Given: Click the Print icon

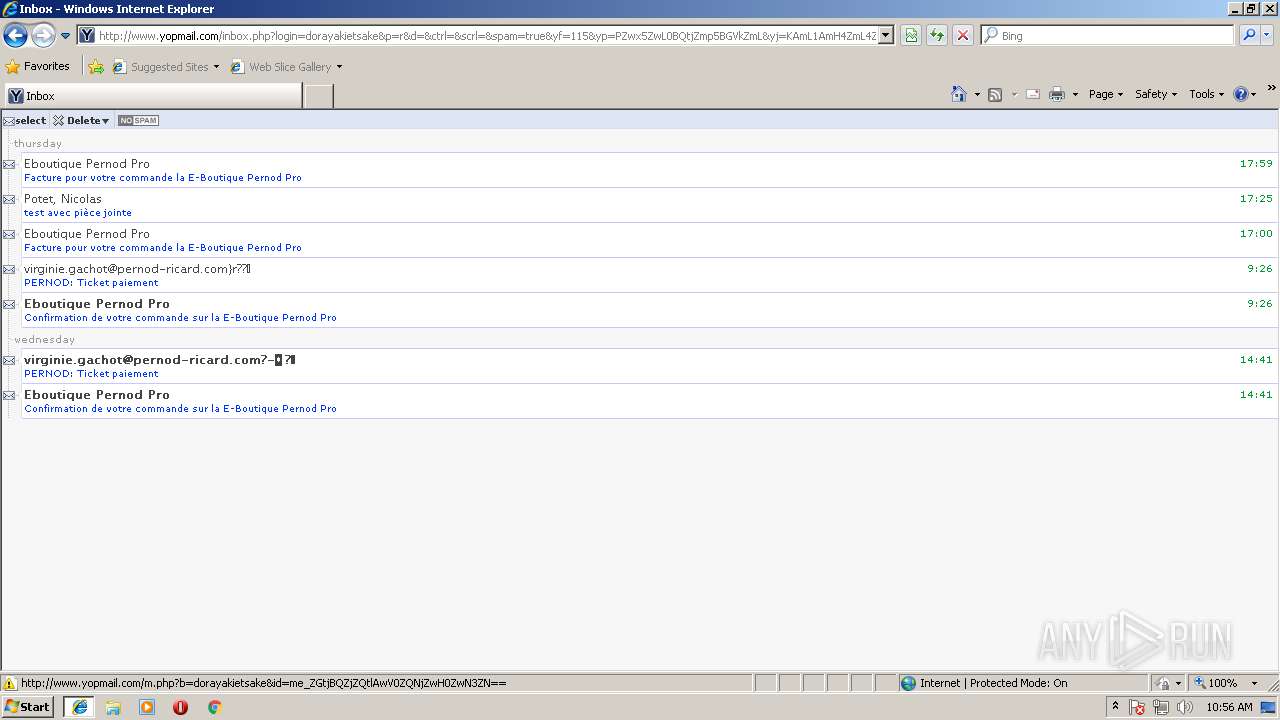Looking at the screenshot, I should [x=1057, y=94].
